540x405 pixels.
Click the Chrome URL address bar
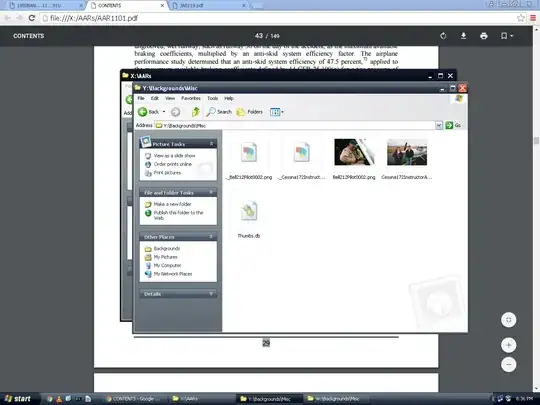[278, 18]
